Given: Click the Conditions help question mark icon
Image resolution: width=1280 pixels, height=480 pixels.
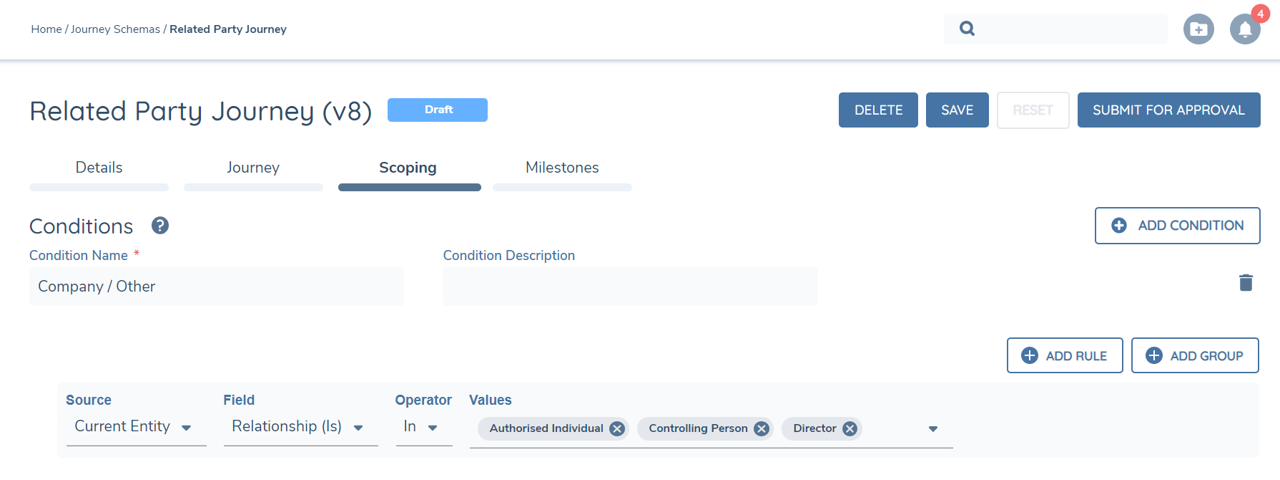Looking at the screenshot, I should coord(160,225).
